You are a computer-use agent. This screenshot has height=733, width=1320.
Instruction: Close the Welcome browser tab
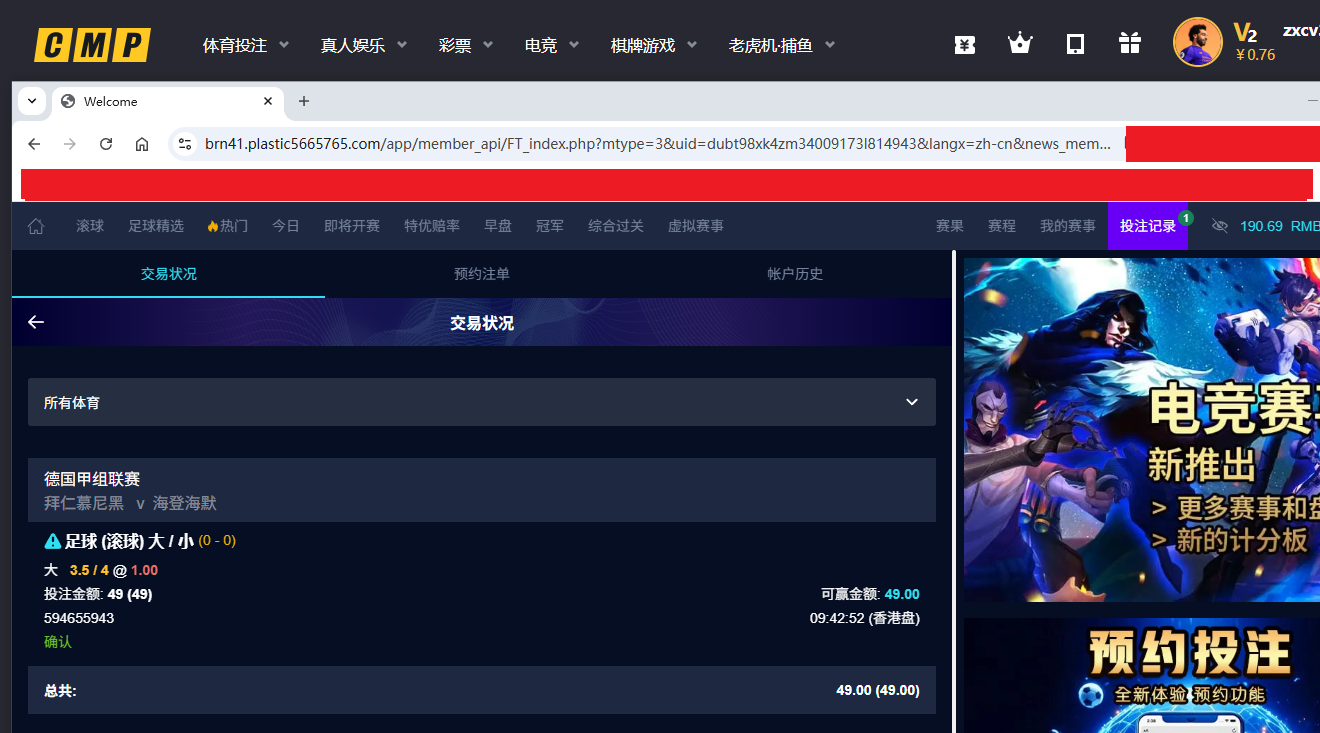(268, 101)
